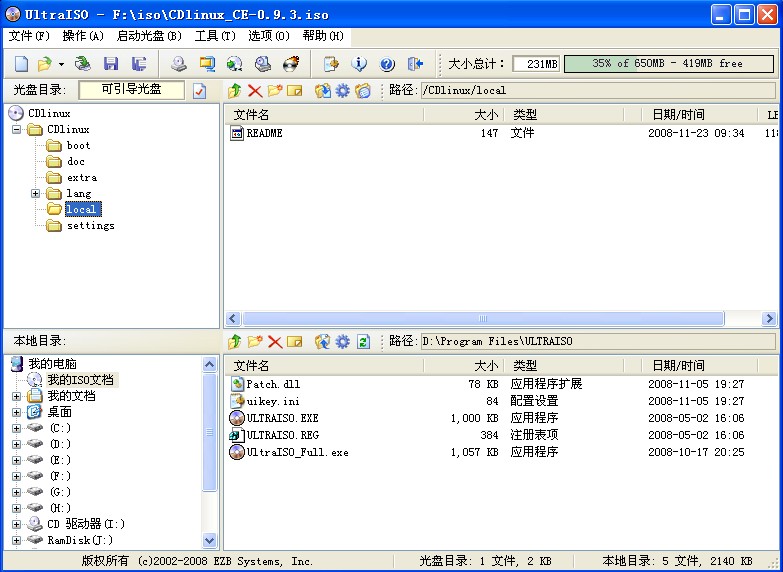
Task: Click the 可引导光盘 button
Action: [x=131, y=90]
